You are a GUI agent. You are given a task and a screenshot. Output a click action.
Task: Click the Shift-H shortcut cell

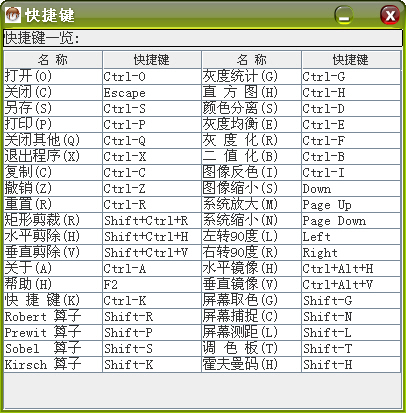pos(351,365)
